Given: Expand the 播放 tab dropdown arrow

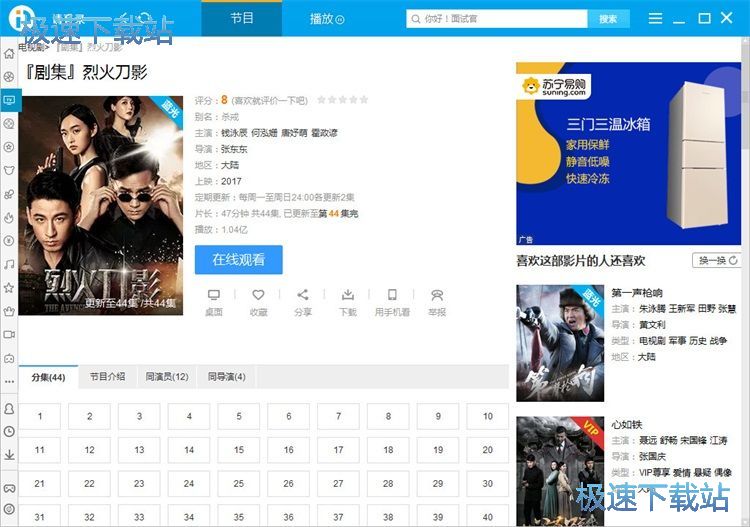Looking at the screenshot, I should coord(340,20).
